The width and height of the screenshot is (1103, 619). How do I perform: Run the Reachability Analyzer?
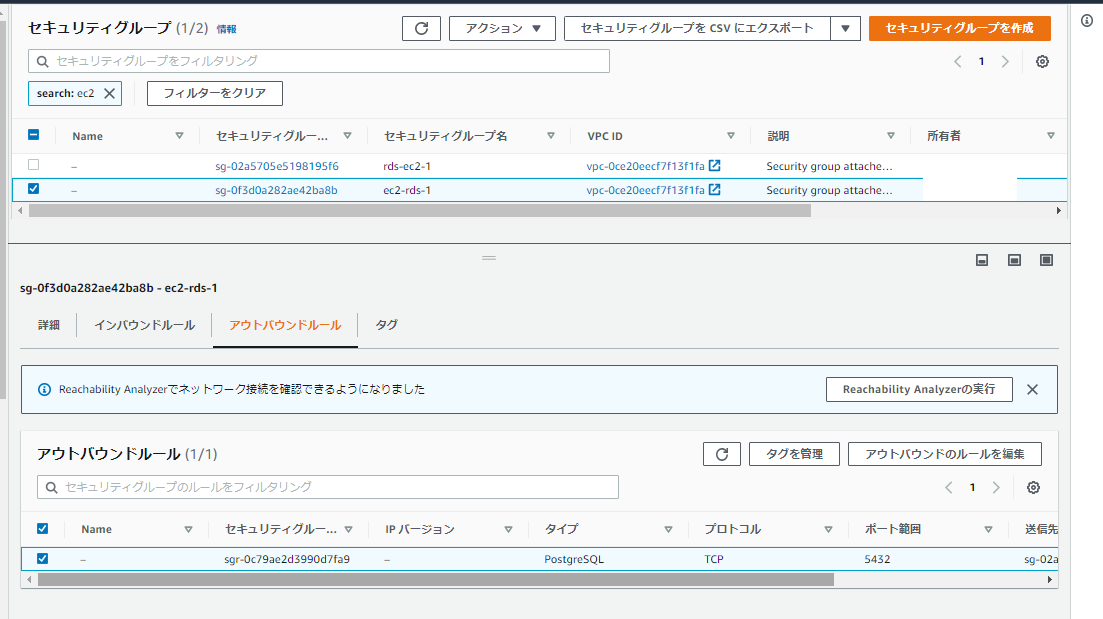tap(918, 389)
